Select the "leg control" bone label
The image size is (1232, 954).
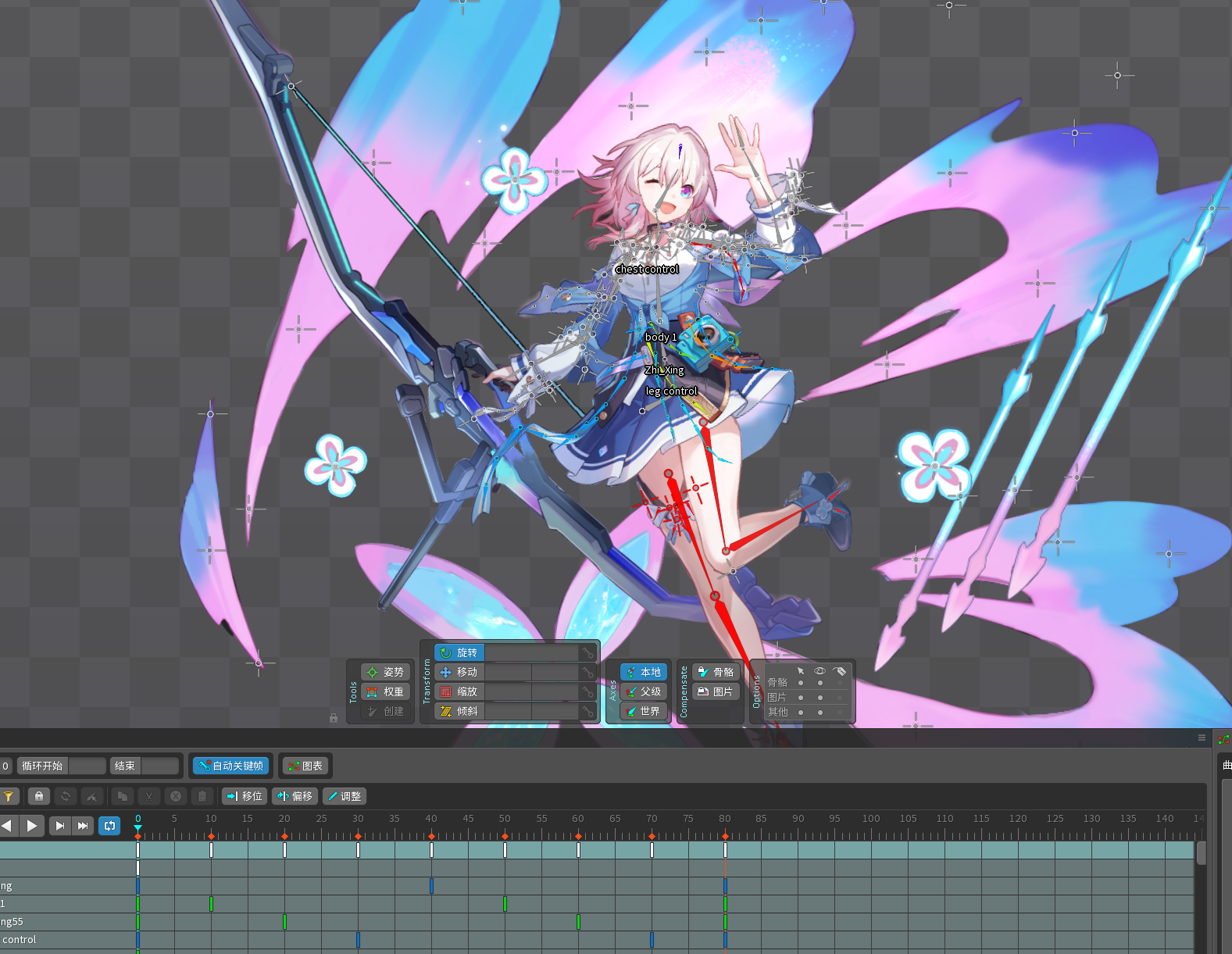[672, 391]
